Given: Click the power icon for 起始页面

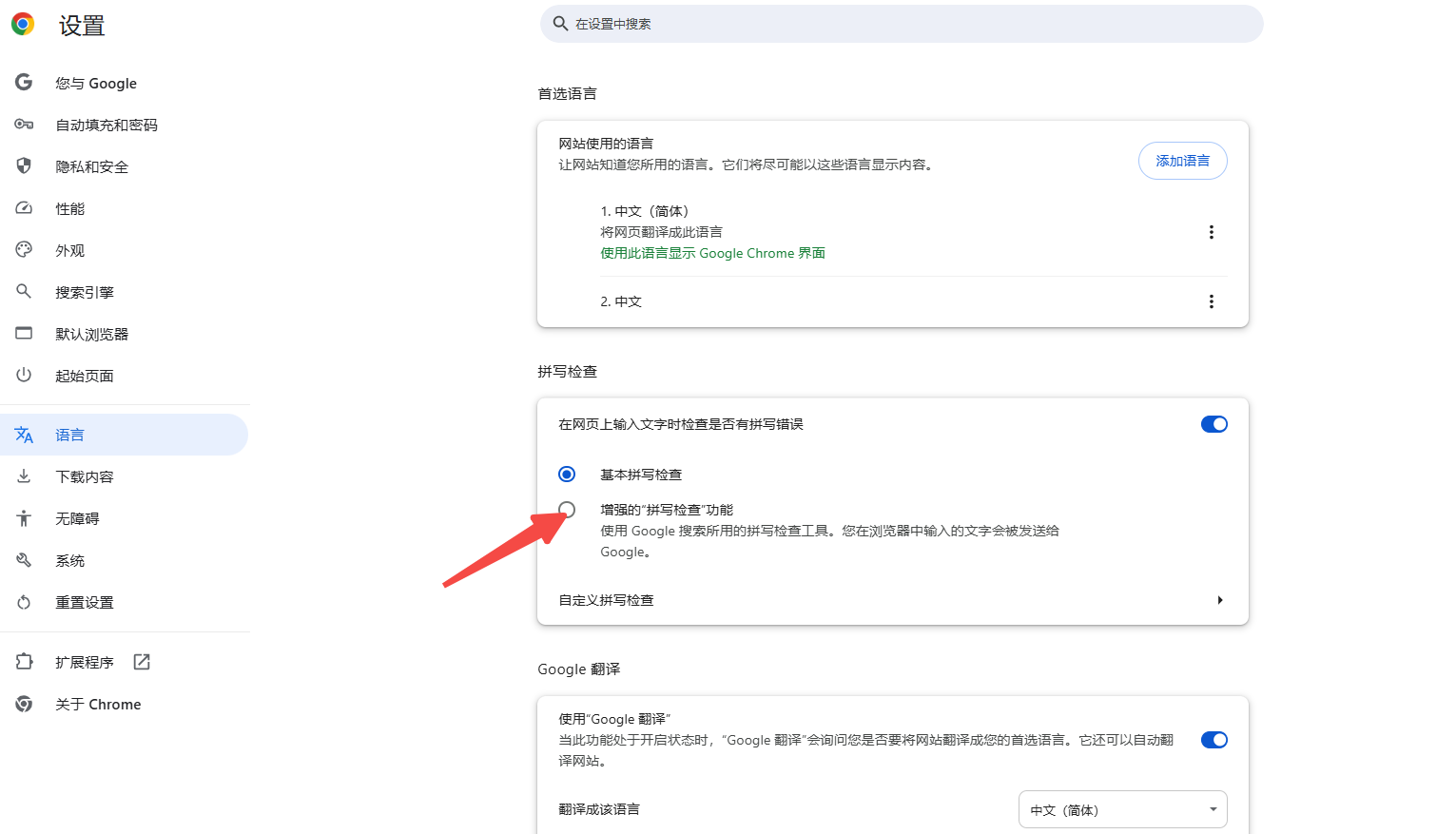Looking at the screenshot, I should pos(24,376).
